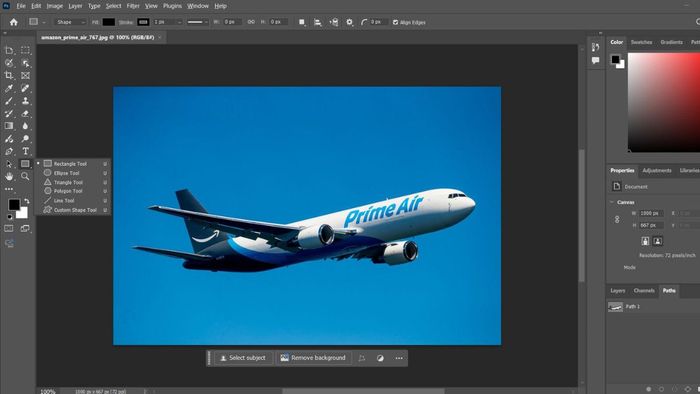Open the stroke line style dropdown
The height and width of the screenshot is (394, 700).
(197, 22)
